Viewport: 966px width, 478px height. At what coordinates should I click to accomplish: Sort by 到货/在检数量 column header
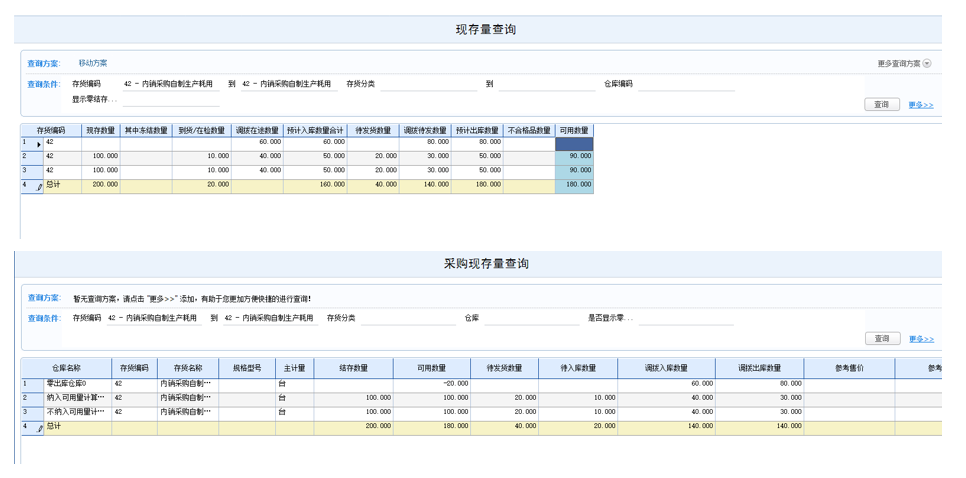[x=201, y=131]
